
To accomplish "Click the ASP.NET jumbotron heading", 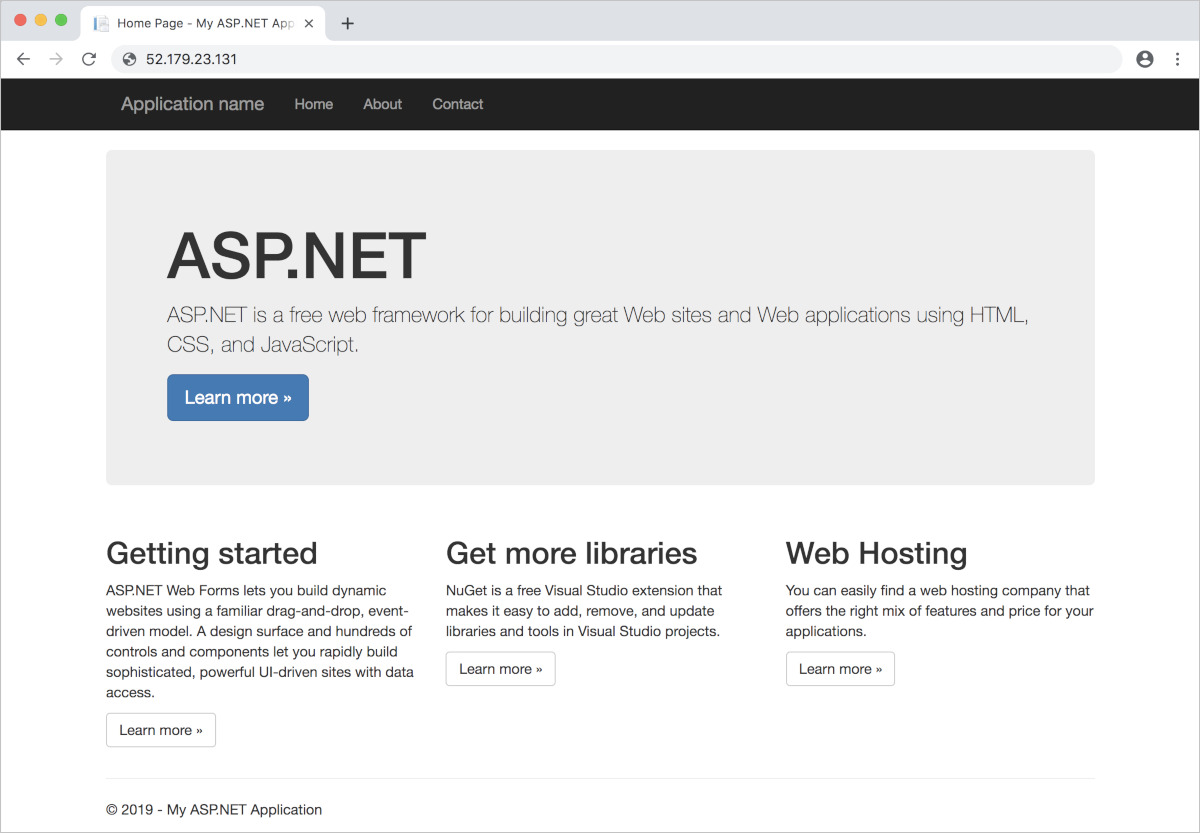I will (x=296, y=256).
